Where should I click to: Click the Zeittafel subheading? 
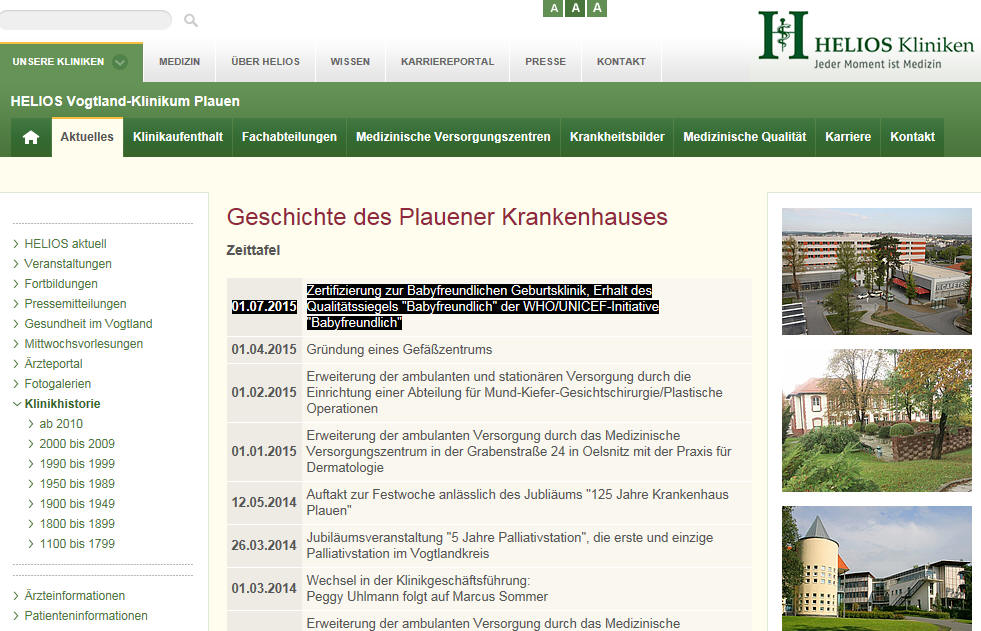(253, 250)
